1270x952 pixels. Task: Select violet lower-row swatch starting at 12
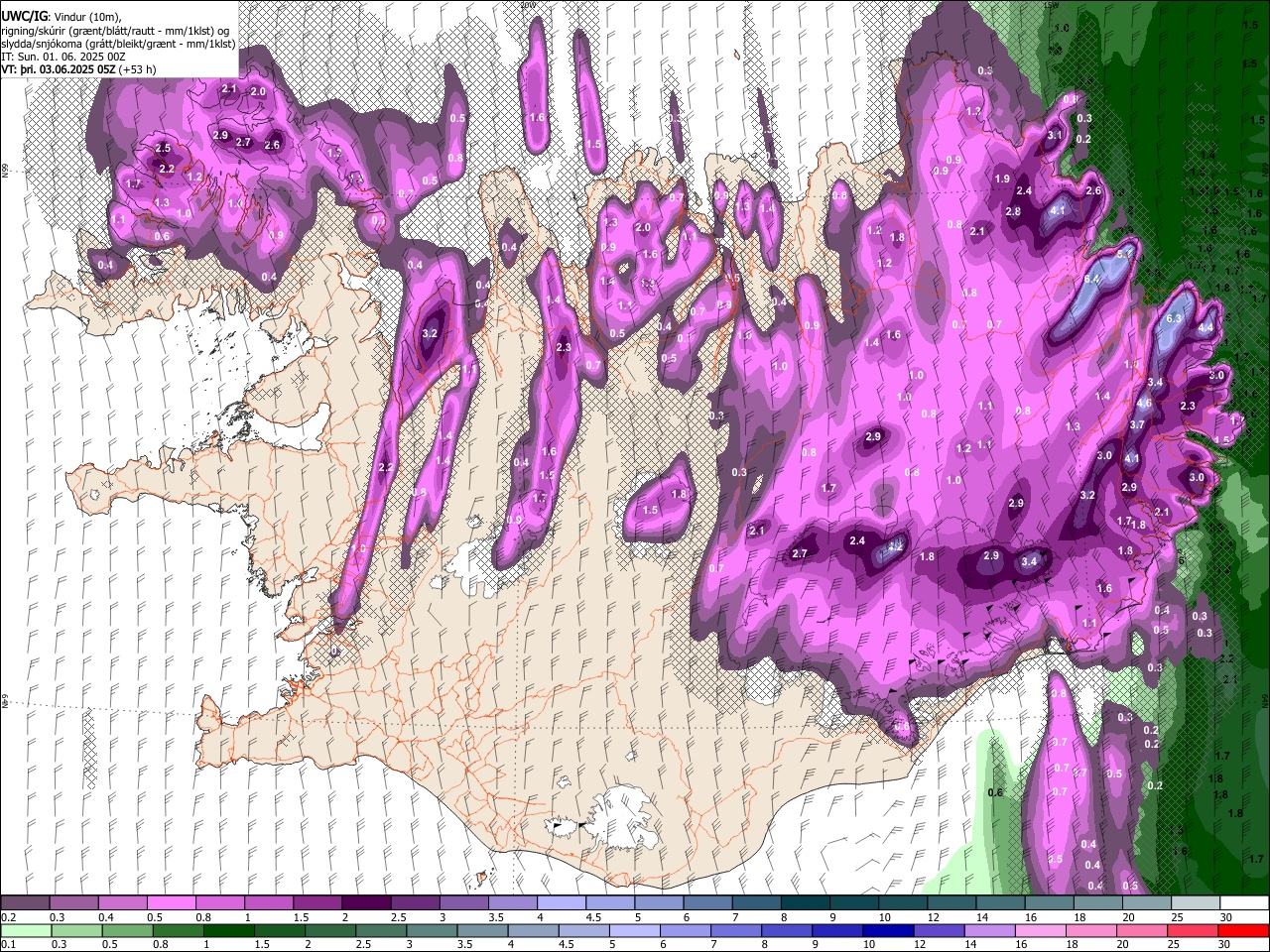click(x=939, y=931)
